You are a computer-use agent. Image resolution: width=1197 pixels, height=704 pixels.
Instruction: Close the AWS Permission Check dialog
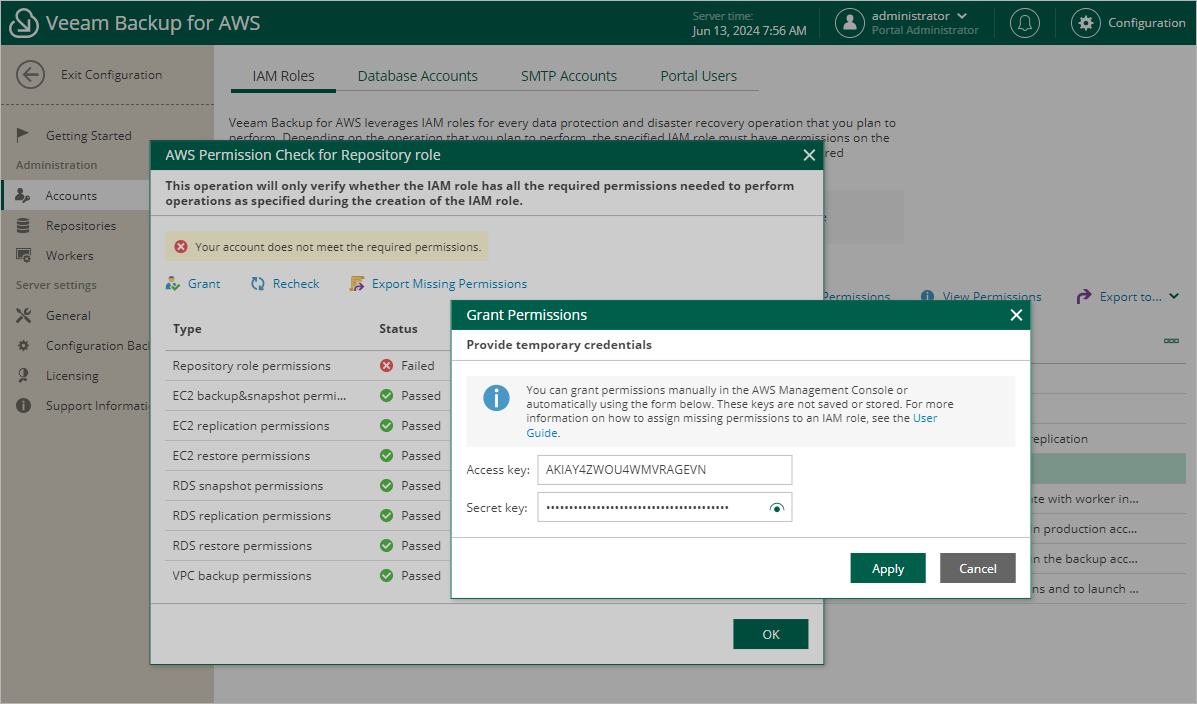[809, 155]
